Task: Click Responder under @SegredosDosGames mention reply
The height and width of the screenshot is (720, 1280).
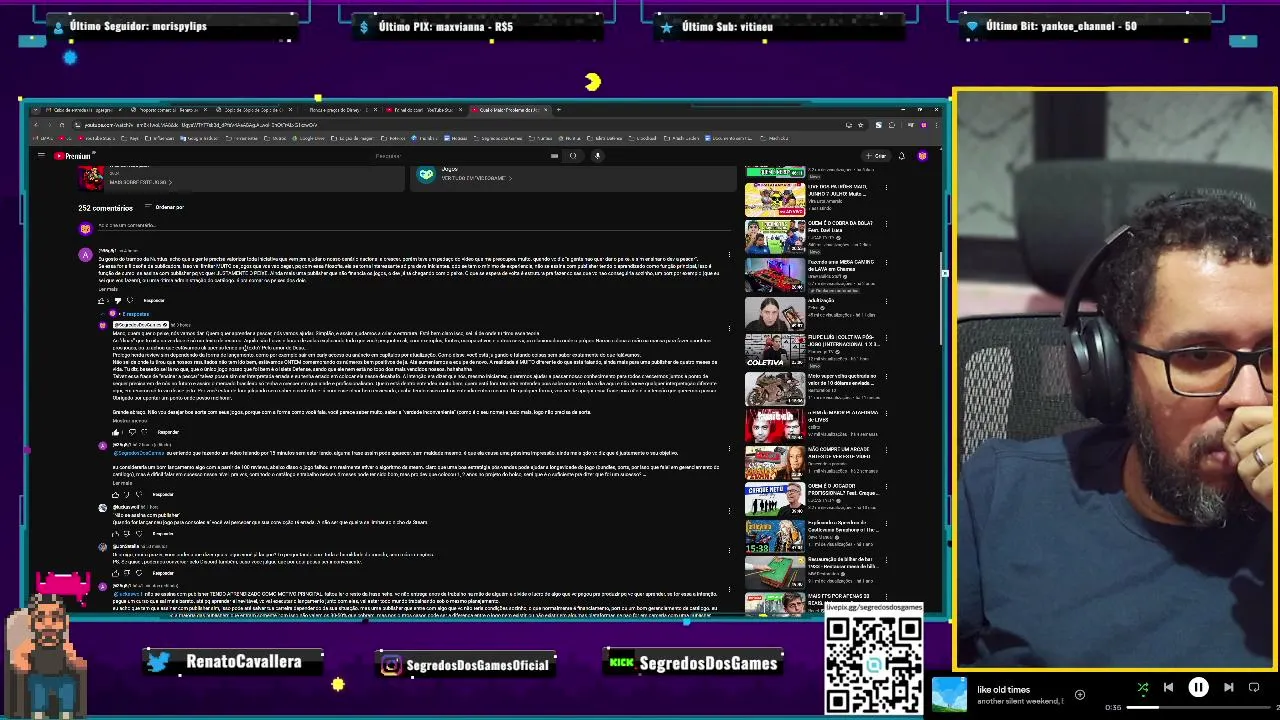Action: pyautogui.click(x=163, y=494)
